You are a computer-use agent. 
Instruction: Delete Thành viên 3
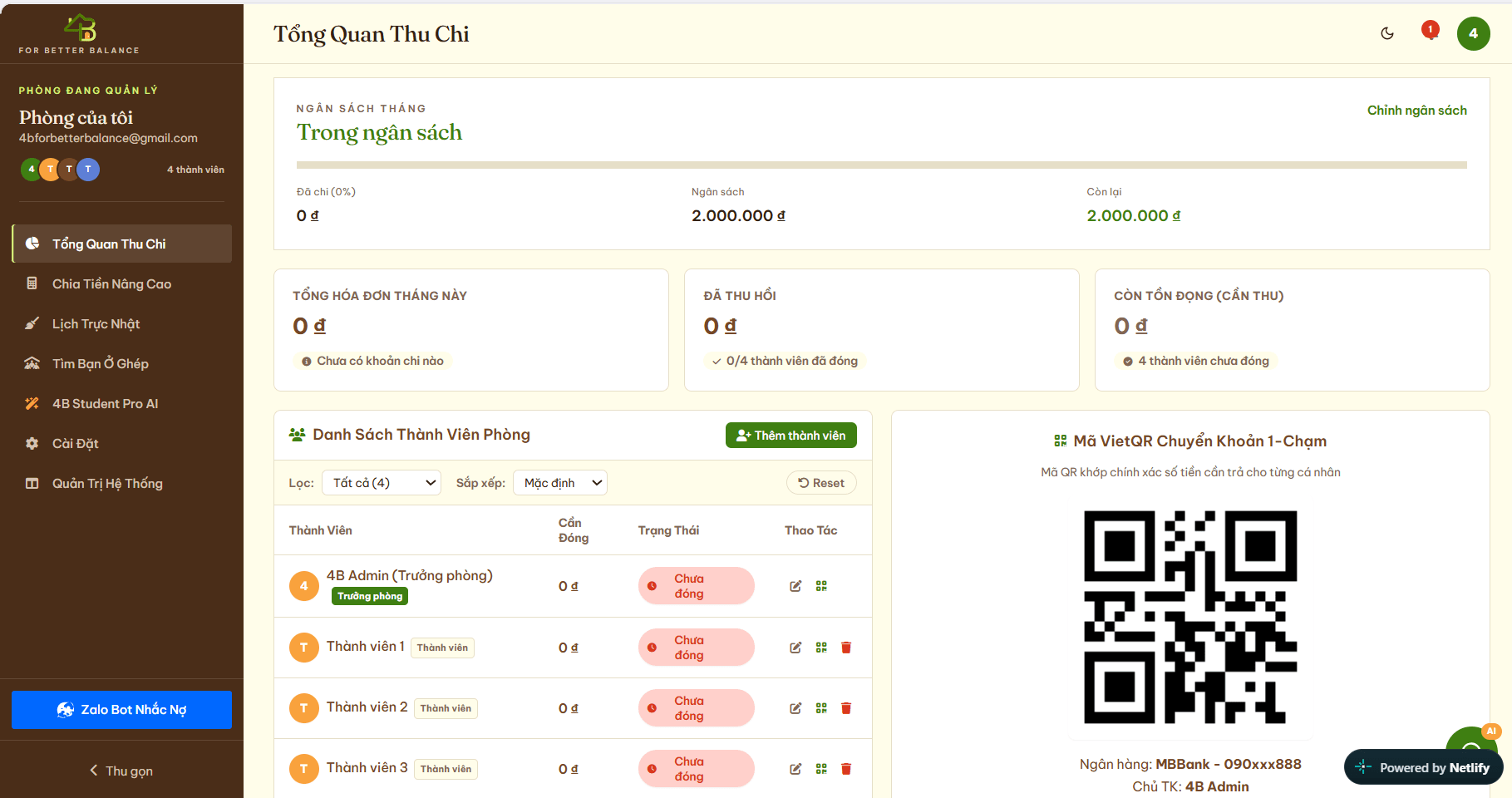tap(846, 769)
